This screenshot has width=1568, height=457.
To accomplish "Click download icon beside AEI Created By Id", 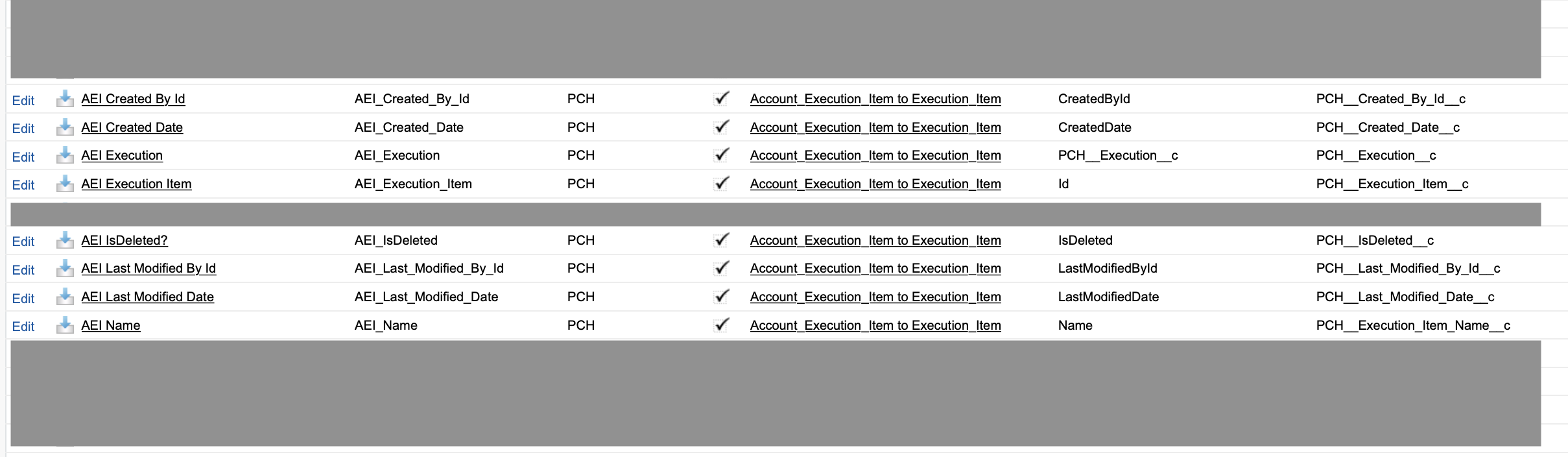I will click(65, 99).
